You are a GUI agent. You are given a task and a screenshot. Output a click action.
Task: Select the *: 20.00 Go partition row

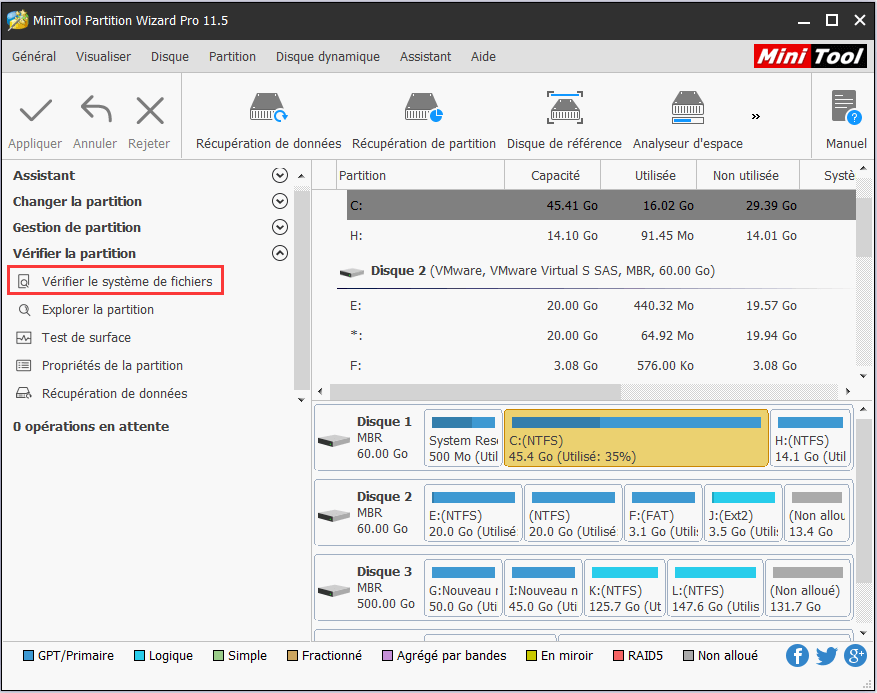tap(601, 336)
